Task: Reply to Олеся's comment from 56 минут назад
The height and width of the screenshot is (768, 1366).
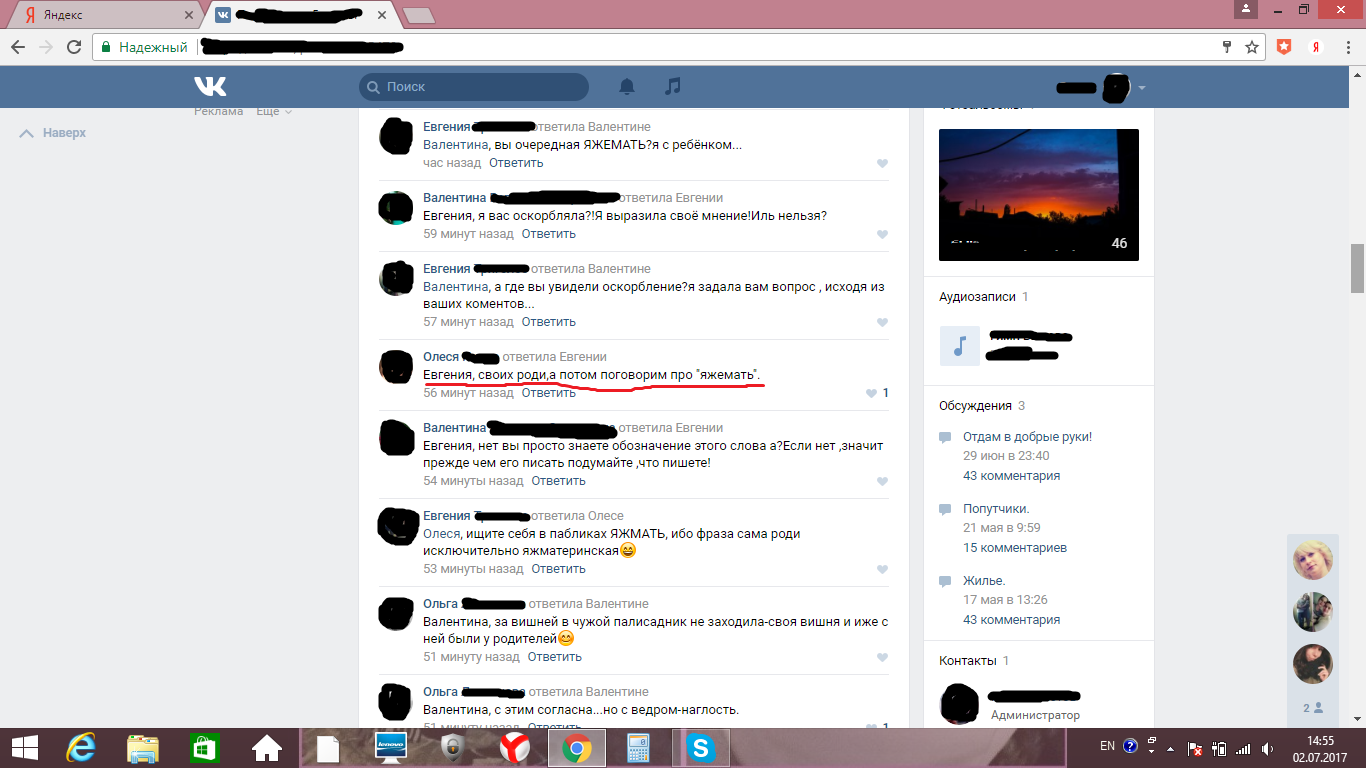Action: point(549,393)
